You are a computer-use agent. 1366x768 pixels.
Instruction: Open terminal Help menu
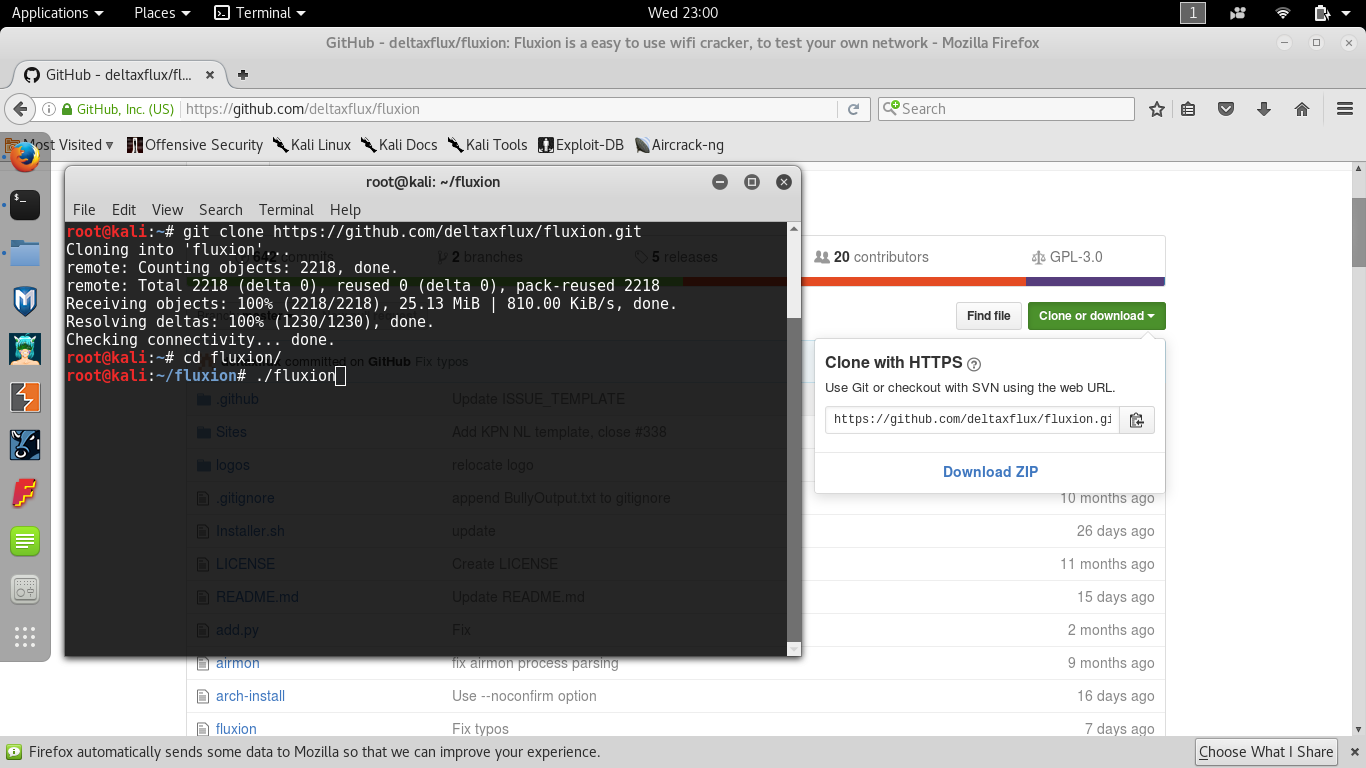[x=345, y=210]
